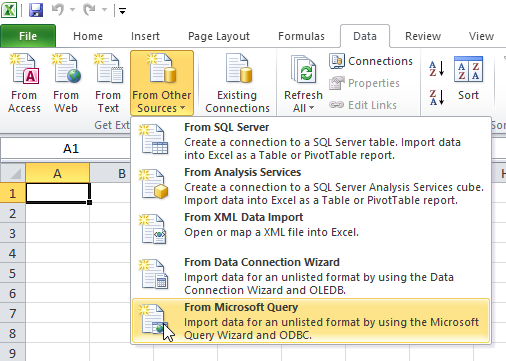Save the workbook with the floppy disk icon

[36, 10]
